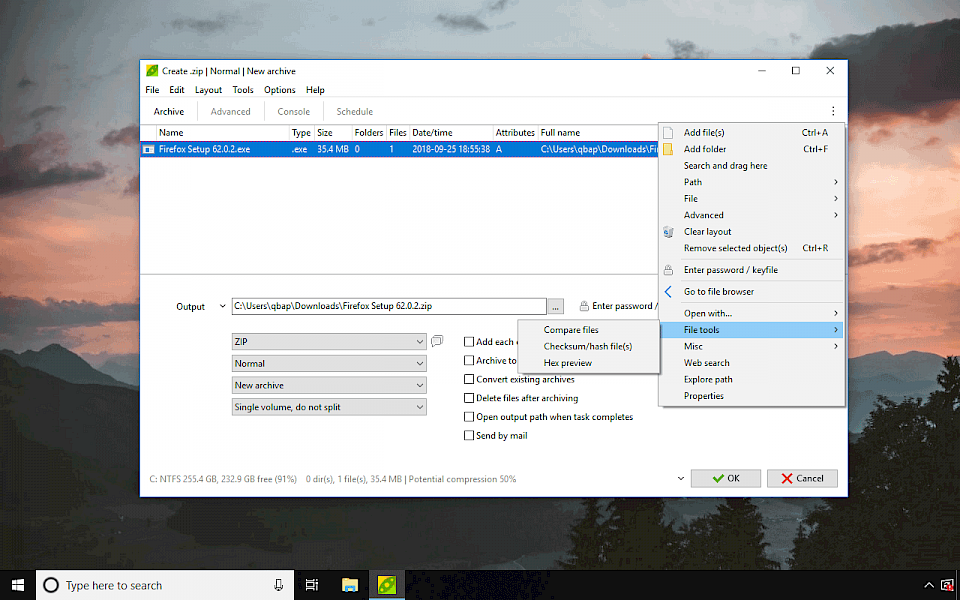Click the speech bubble icon next to ZIP
The width and height of the screenshot is (960, 600).
pos(437,341)
